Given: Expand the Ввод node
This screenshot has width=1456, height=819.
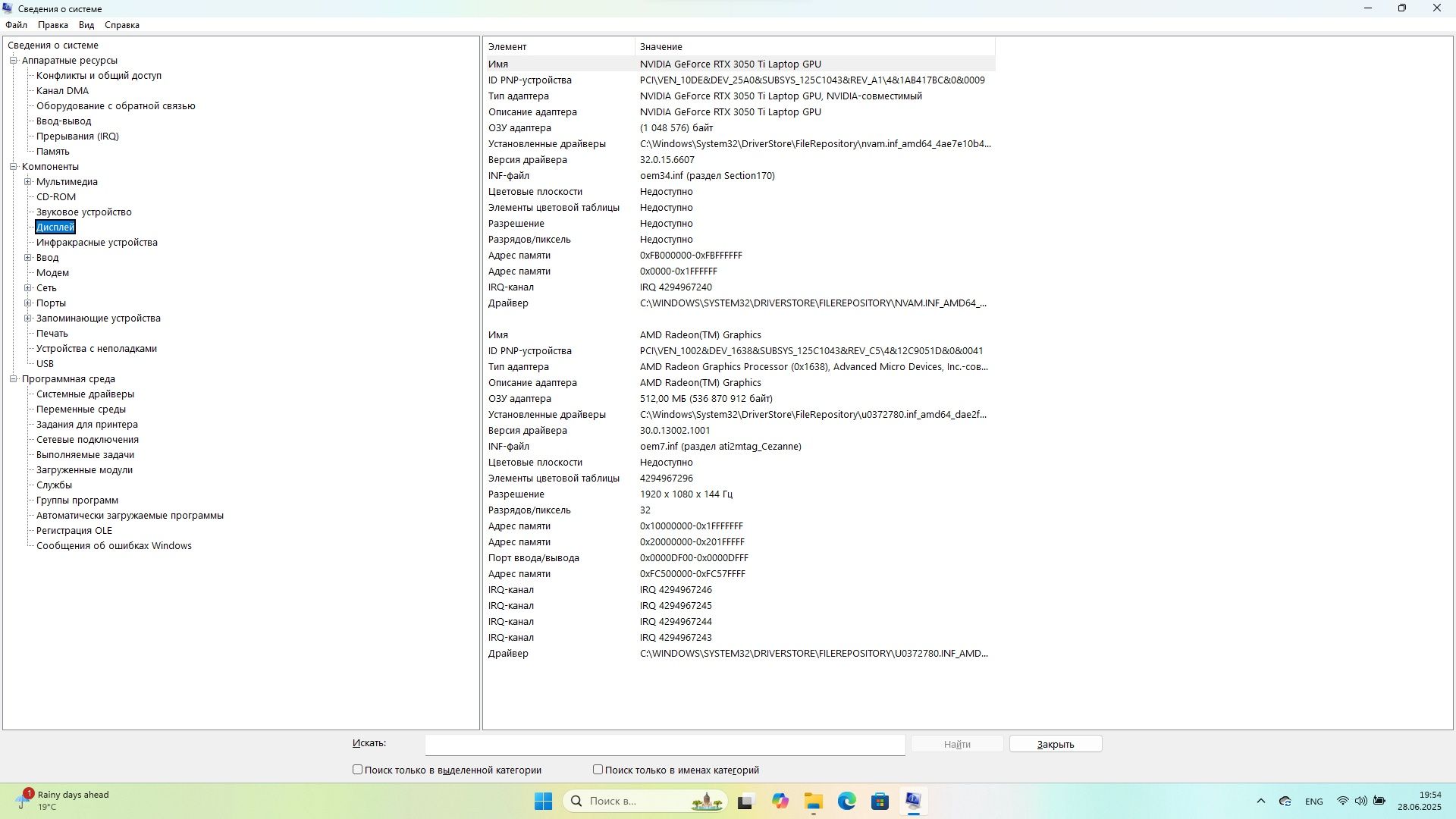Looking at the screenshot, I should [28, 258].
